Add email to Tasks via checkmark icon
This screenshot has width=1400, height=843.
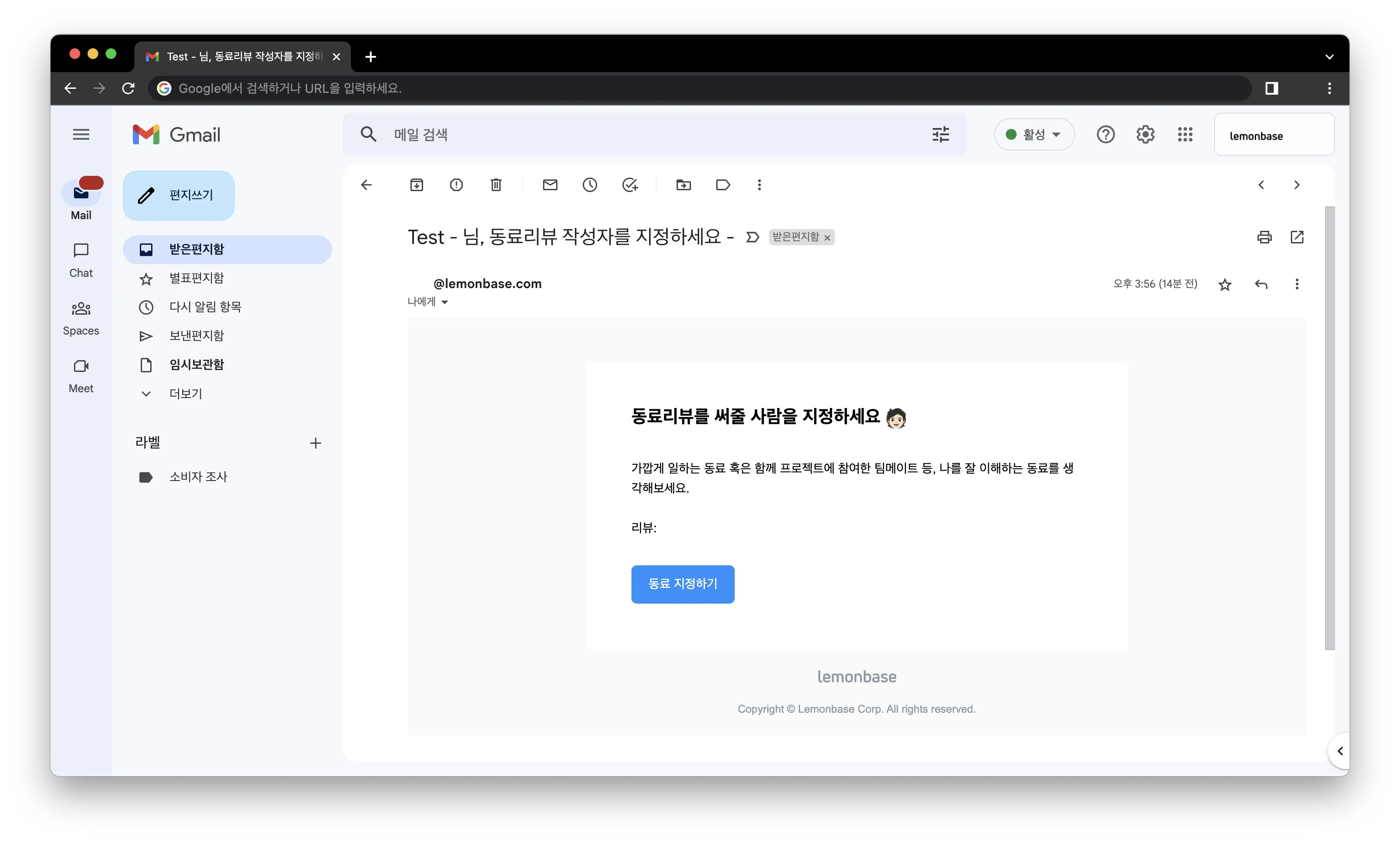630,185
